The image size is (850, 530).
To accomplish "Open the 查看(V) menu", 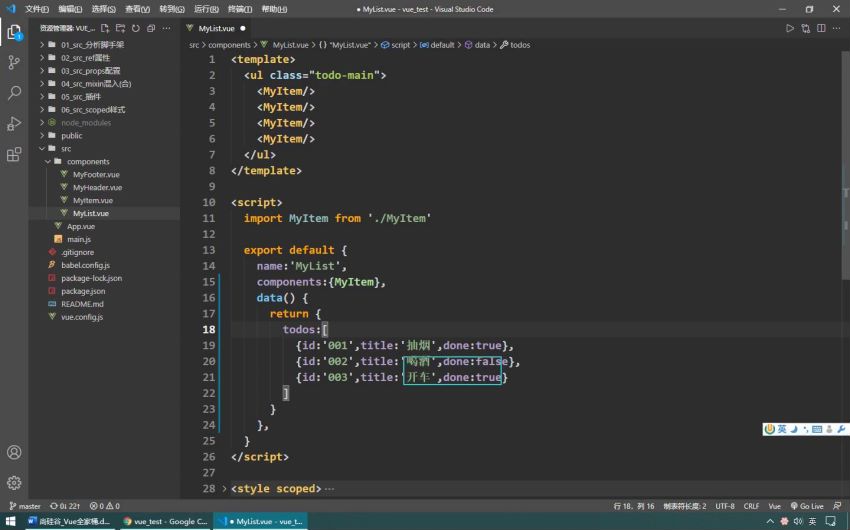I will 137,9.
